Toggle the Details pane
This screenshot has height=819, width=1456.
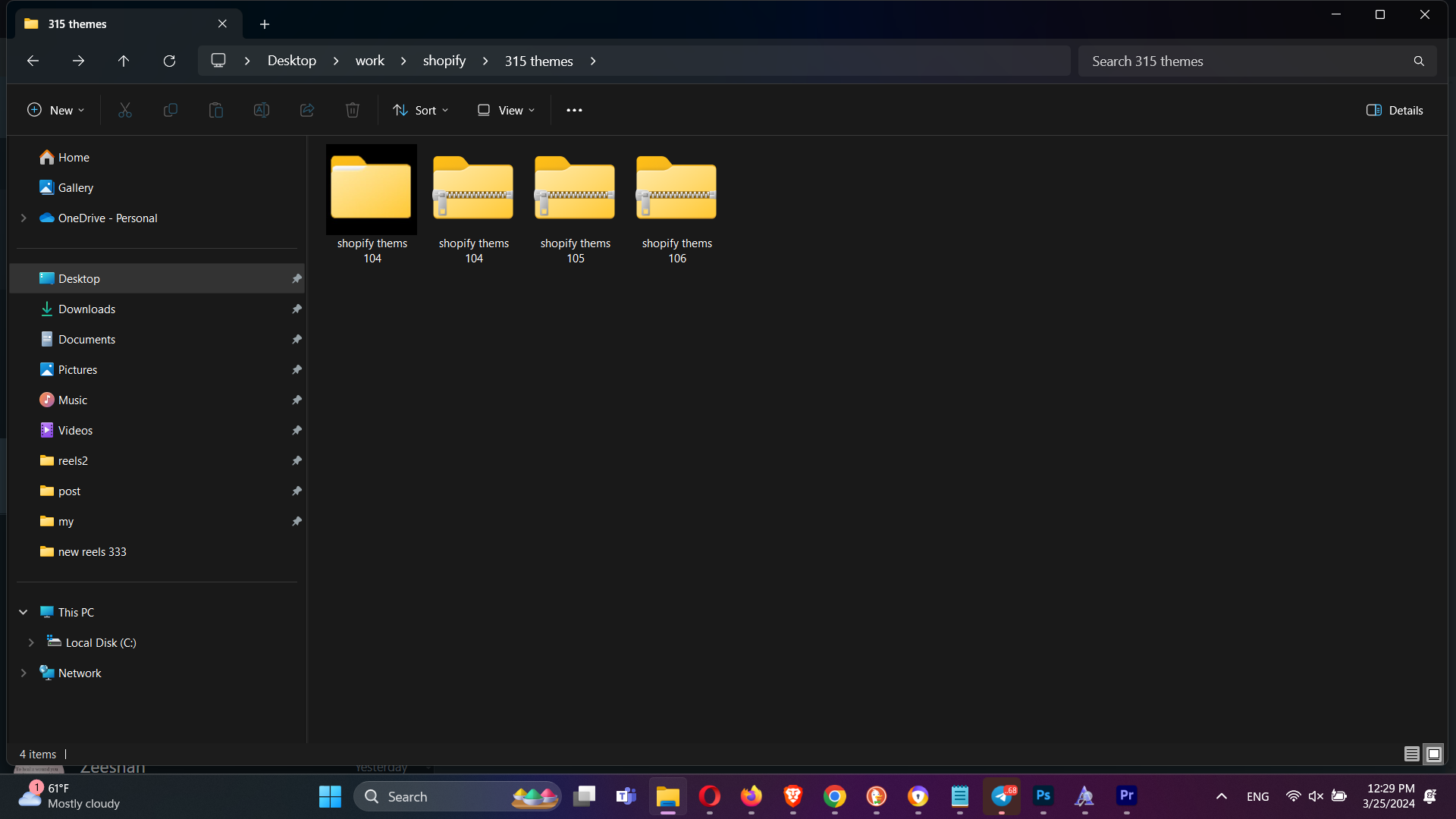pyautogui.click(x=1395, y=110)
